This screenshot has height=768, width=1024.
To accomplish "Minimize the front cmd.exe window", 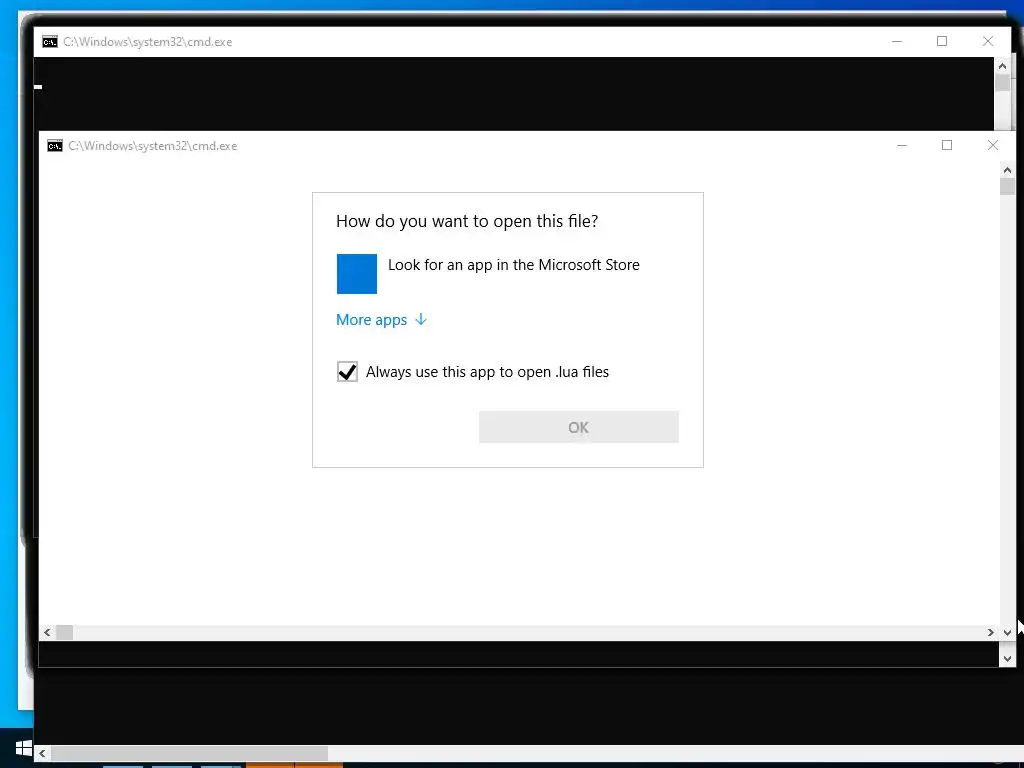I will coord(902,145).
